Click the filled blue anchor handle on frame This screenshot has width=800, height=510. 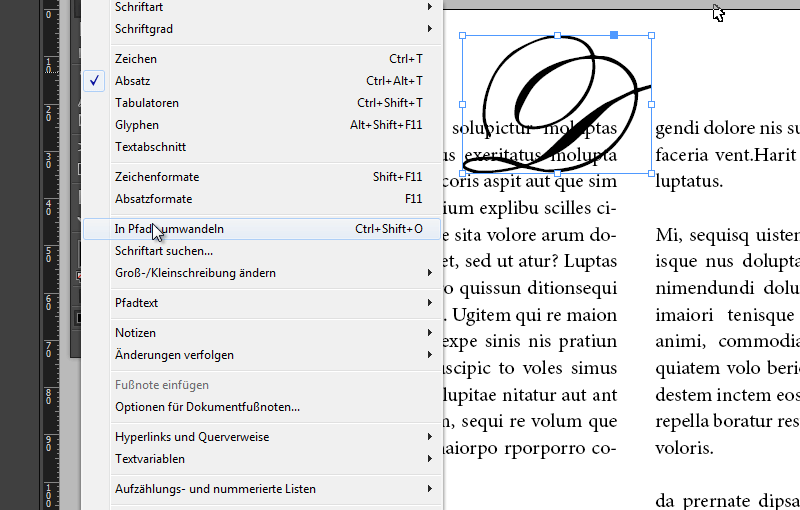click(x=614, y=35)
